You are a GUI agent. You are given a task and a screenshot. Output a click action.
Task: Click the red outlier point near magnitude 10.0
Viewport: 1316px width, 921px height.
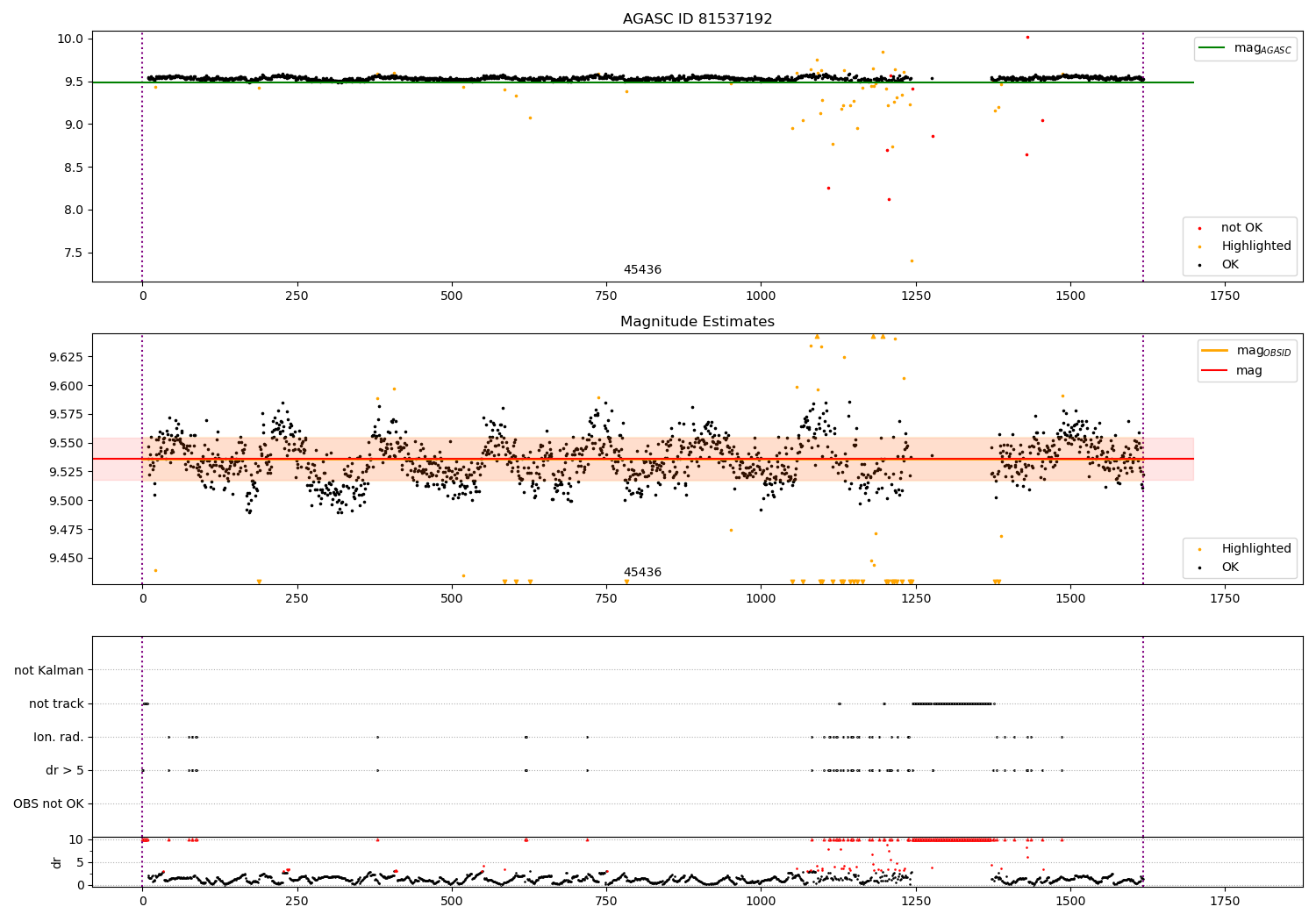(x=1027, y=37)
